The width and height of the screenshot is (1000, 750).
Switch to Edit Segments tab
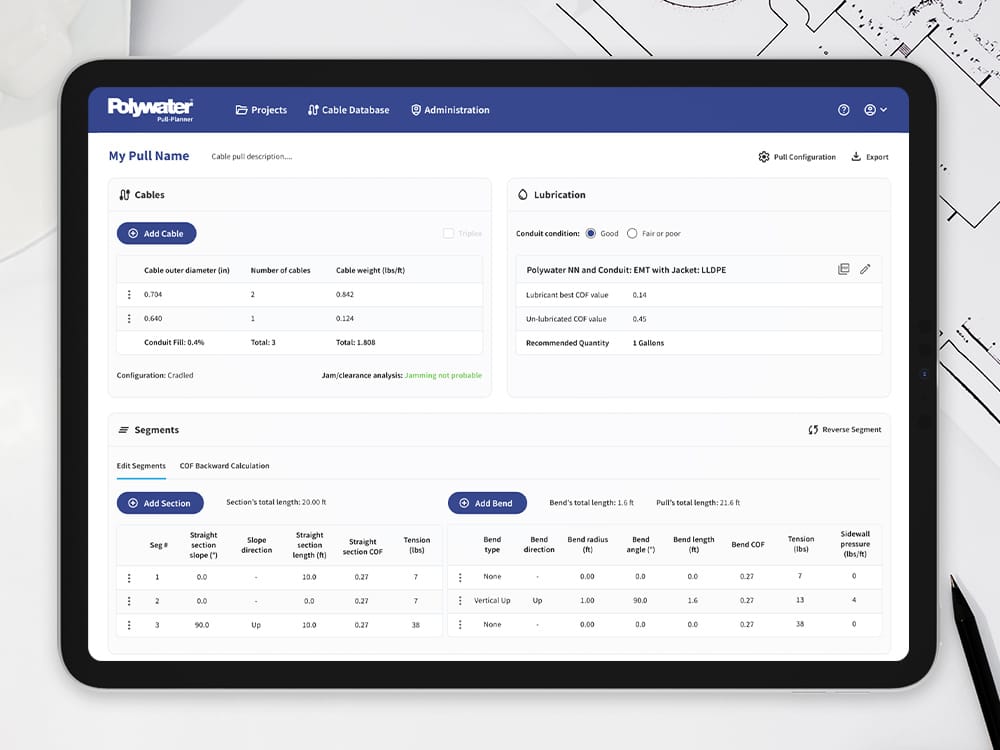pyautogui.click(x=141, y=466)
